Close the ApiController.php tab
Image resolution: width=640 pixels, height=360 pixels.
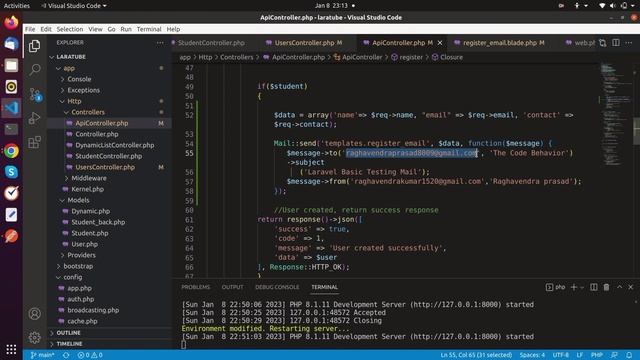click(440, 42)
